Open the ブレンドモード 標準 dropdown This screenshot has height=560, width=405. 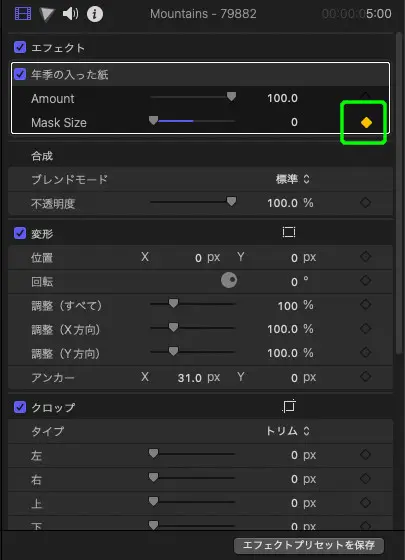[292, 179]
